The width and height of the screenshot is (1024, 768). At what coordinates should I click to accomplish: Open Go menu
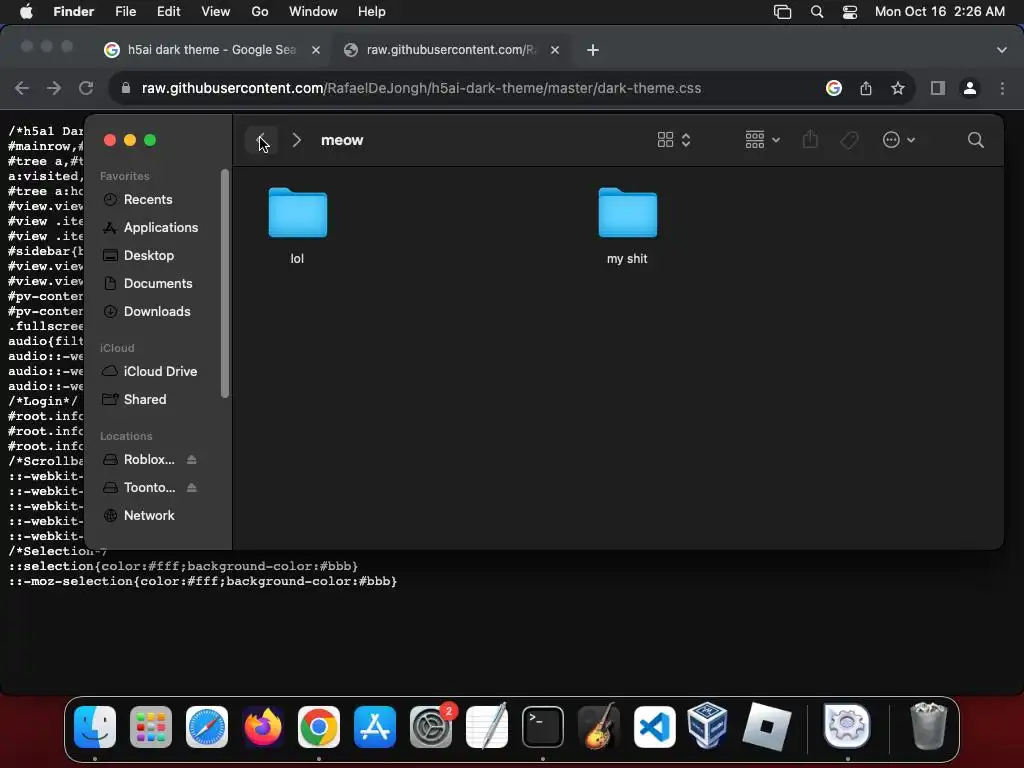point(260,12)
